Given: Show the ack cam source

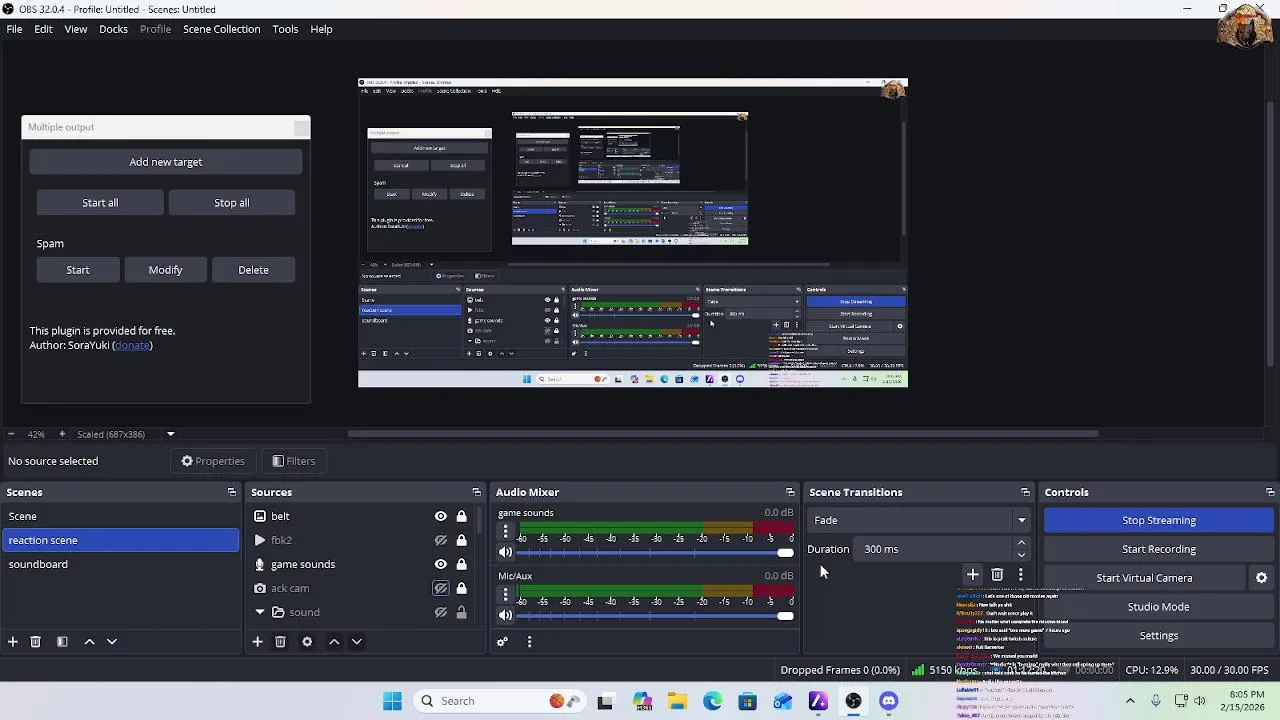Looking at the screenshot, I should (x=440, y=588).
